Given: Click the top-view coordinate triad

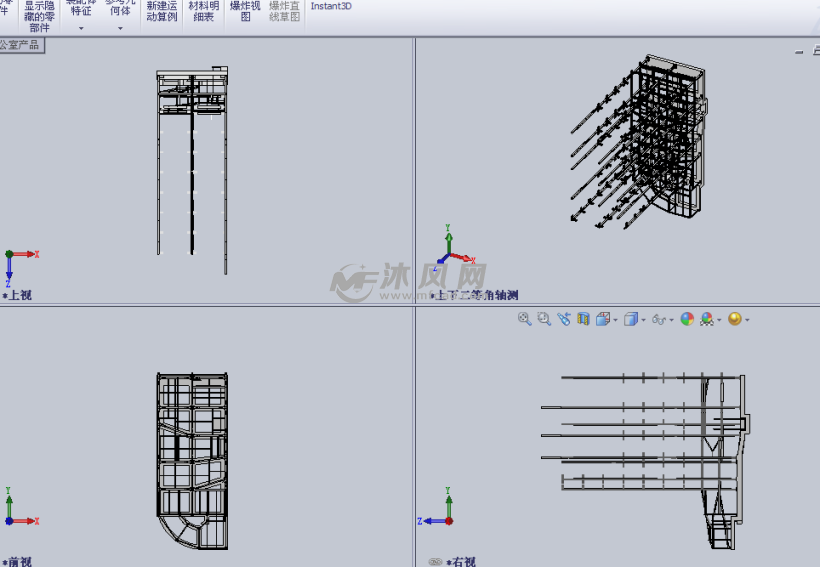Looking at the screenshot, I should 21,269.
